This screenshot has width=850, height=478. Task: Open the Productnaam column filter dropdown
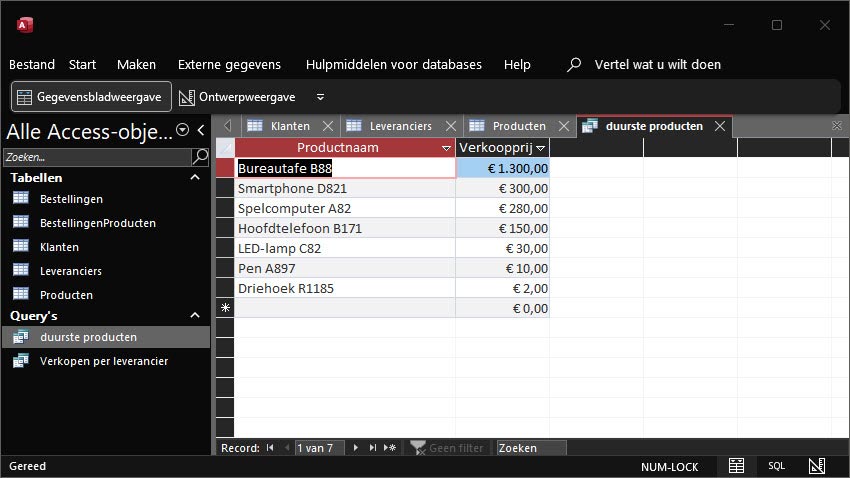(x=446, y=148)
